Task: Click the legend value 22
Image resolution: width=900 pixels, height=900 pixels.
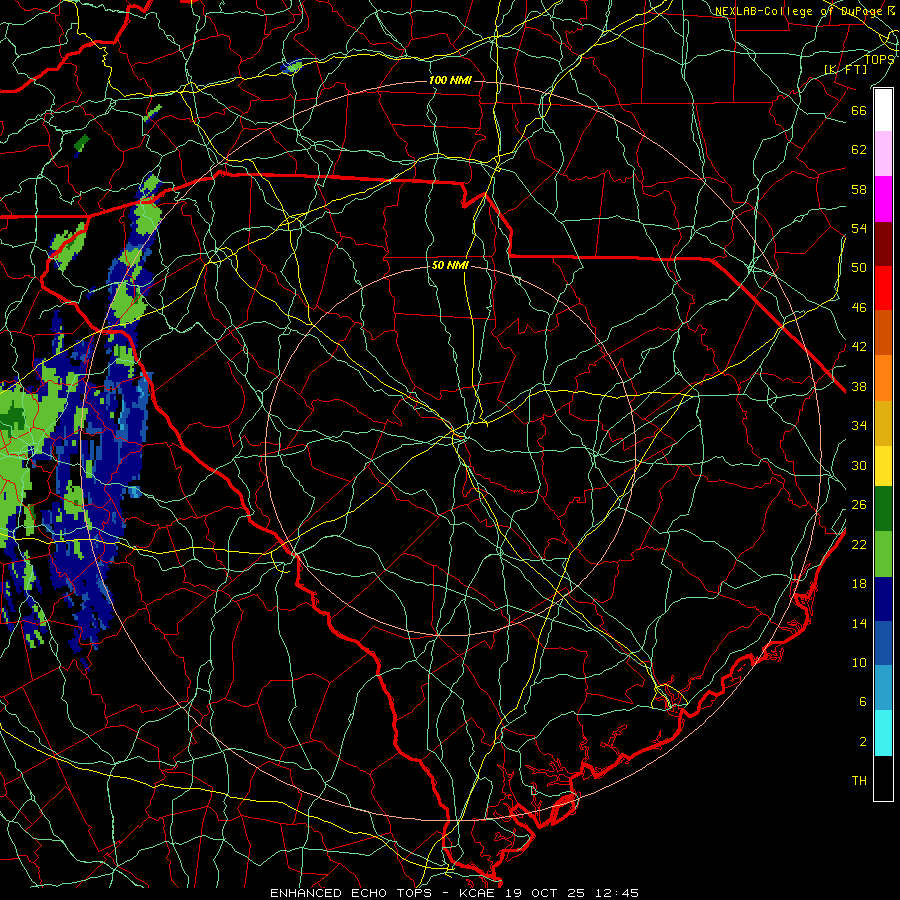Action: 859,544
